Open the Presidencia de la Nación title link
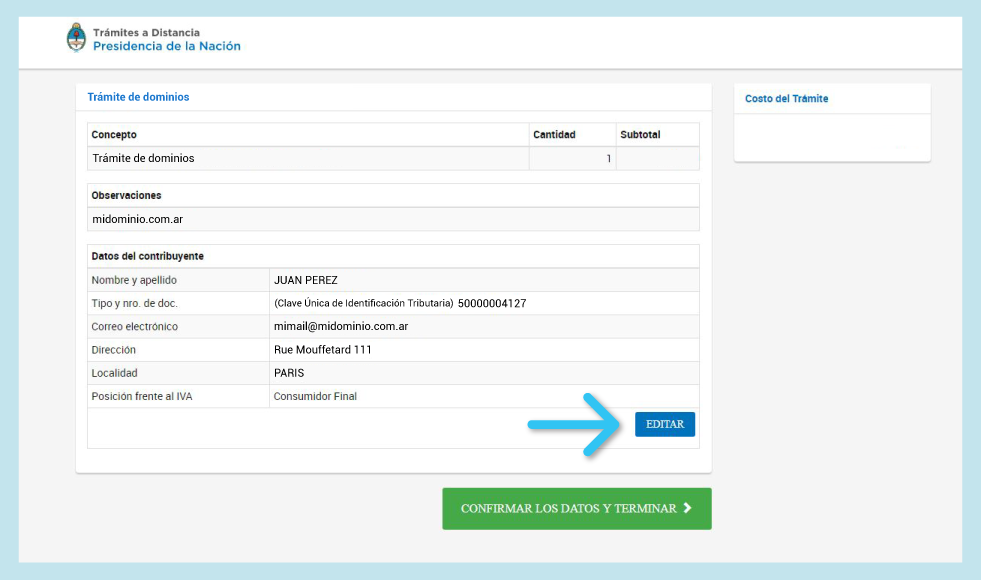Image resolution: width=981 pixels, height=580 pixels. tap(166, 46)
